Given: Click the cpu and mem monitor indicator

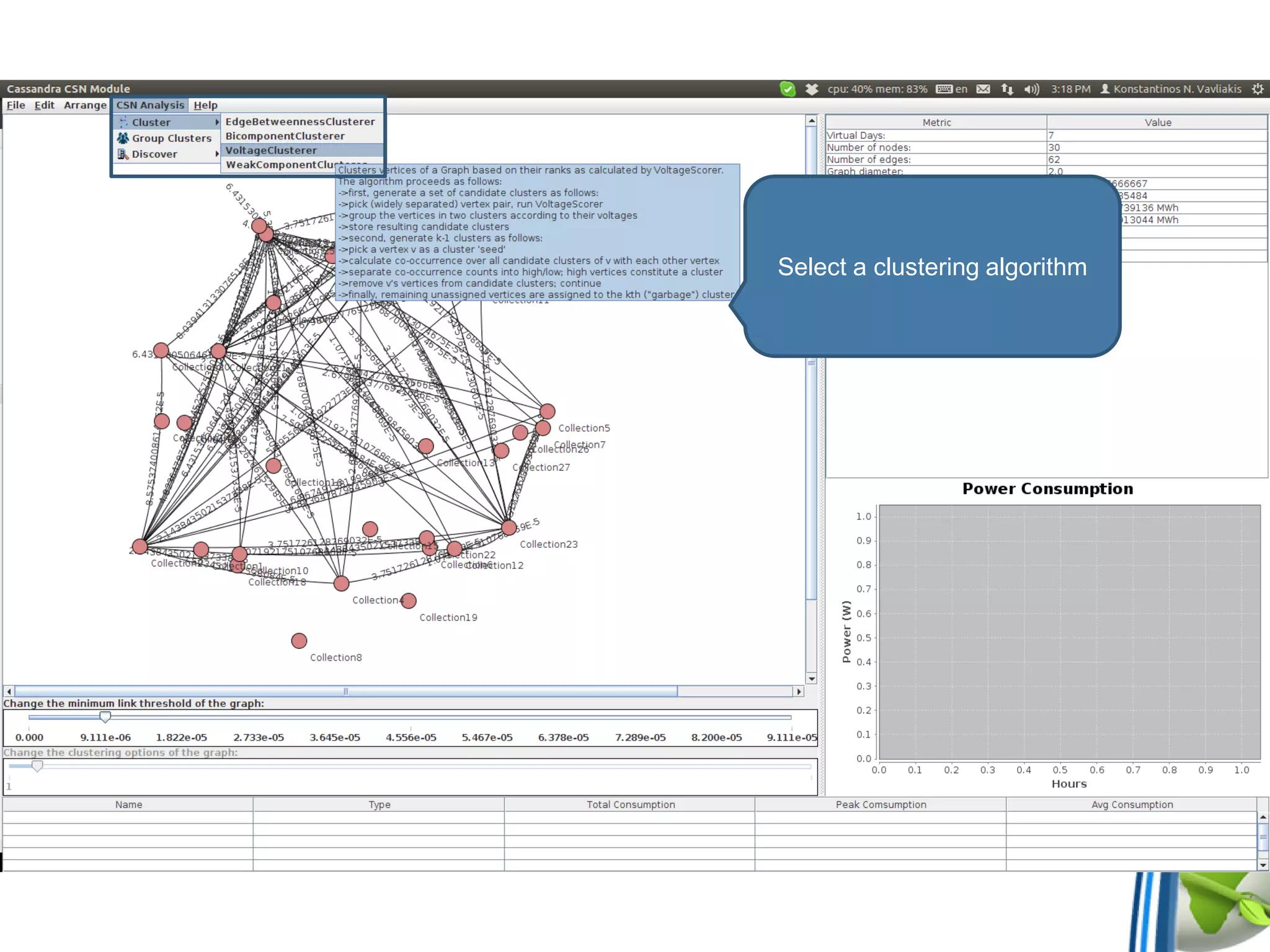Looking at the screenshot, I should pos(877,89).
